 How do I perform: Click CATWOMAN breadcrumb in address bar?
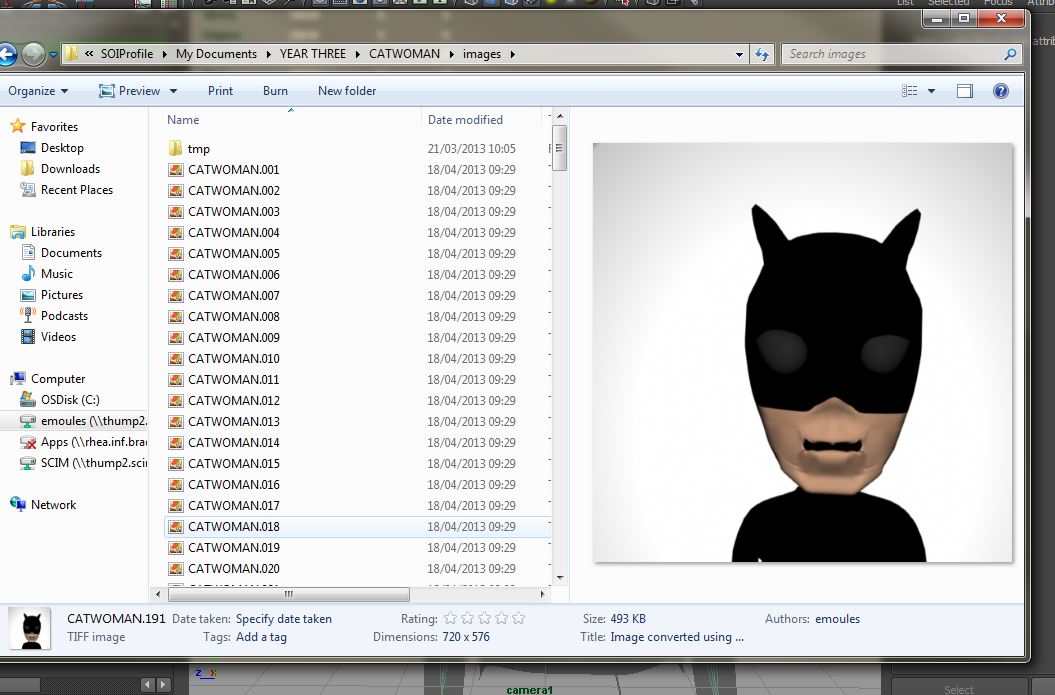pyautogui.click(x=404, y=54)
